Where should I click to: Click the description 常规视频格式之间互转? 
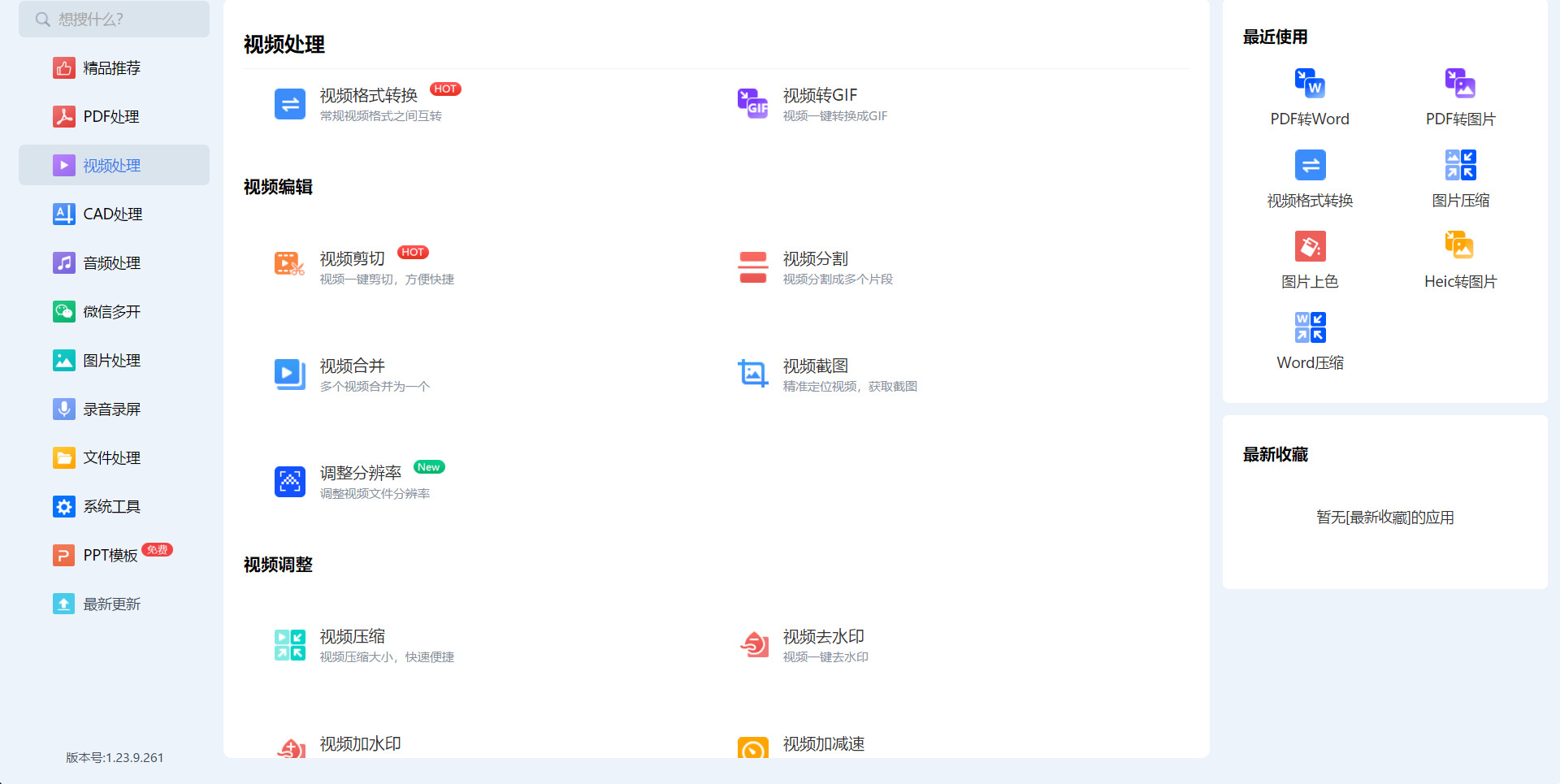380,116
